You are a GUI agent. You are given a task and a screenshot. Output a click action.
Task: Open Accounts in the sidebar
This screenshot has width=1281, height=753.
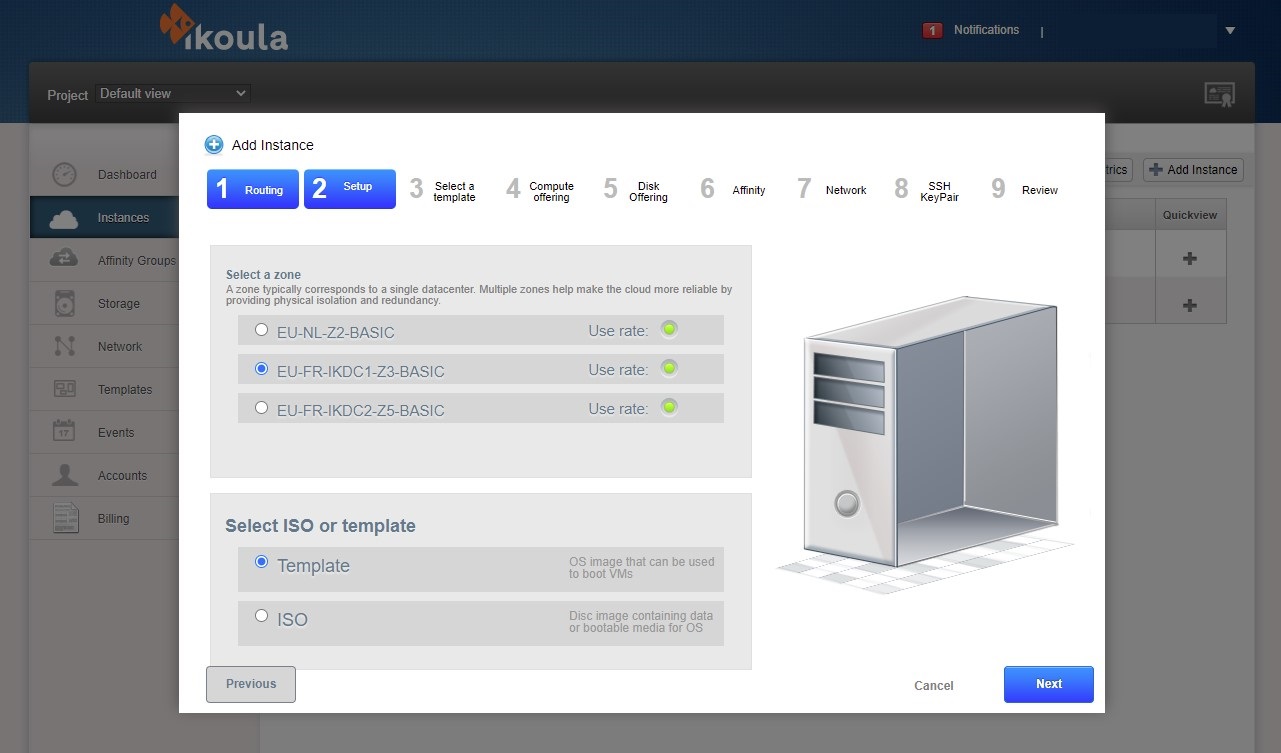[x=122, y=476]
